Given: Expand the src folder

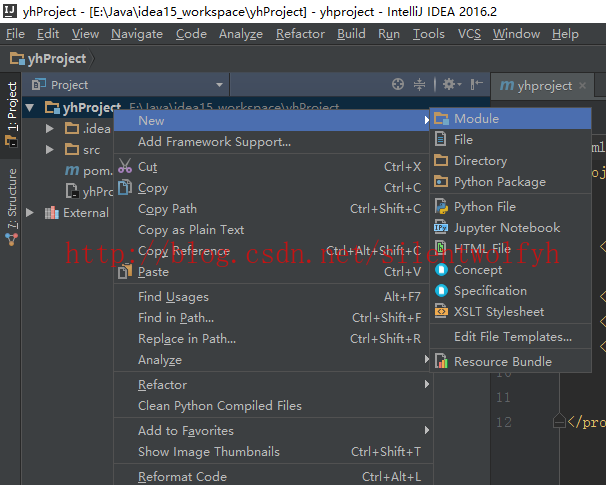Looking at the screenshot, I should pyautogui.click(x=50, y=150).
